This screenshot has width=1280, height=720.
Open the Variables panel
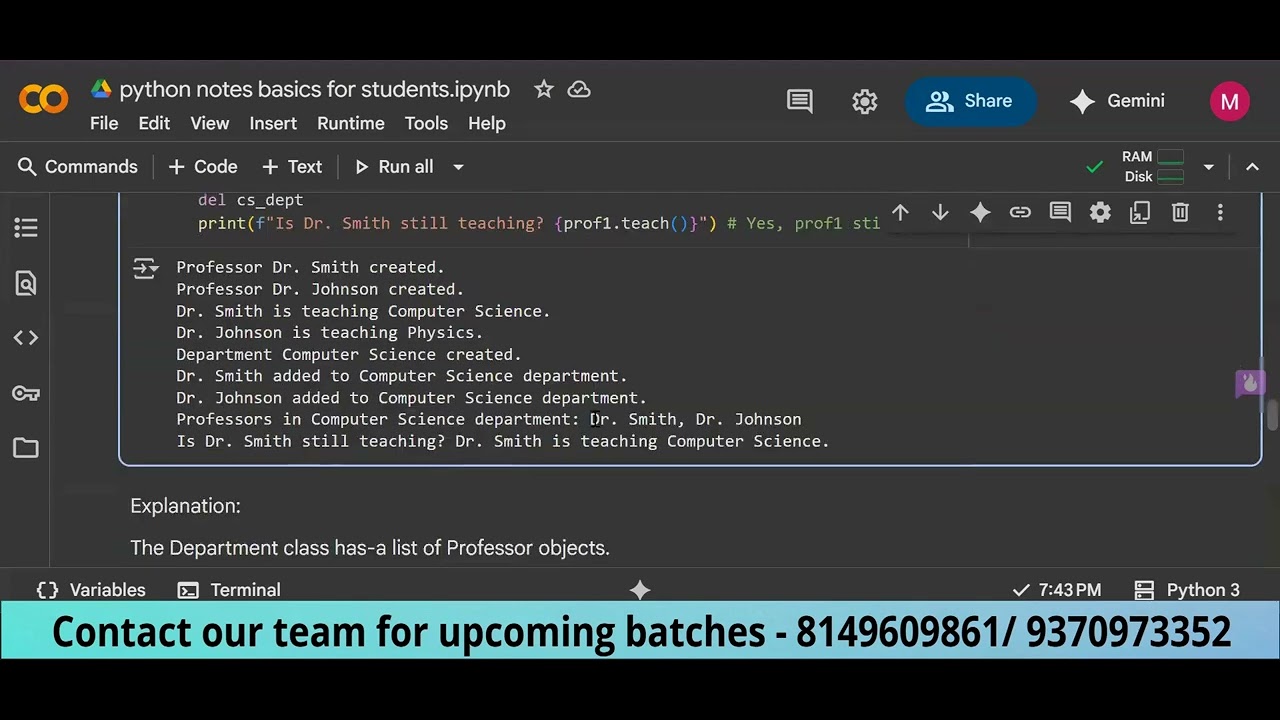[91, 590]
